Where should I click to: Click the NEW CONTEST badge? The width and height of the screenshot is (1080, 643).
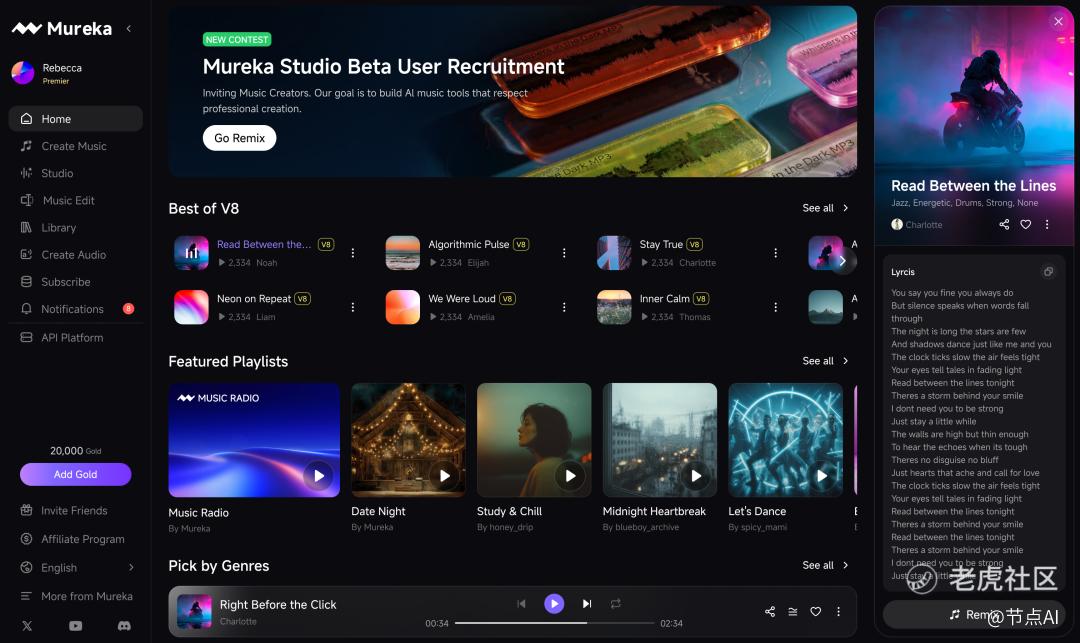[x=237, y=39]
